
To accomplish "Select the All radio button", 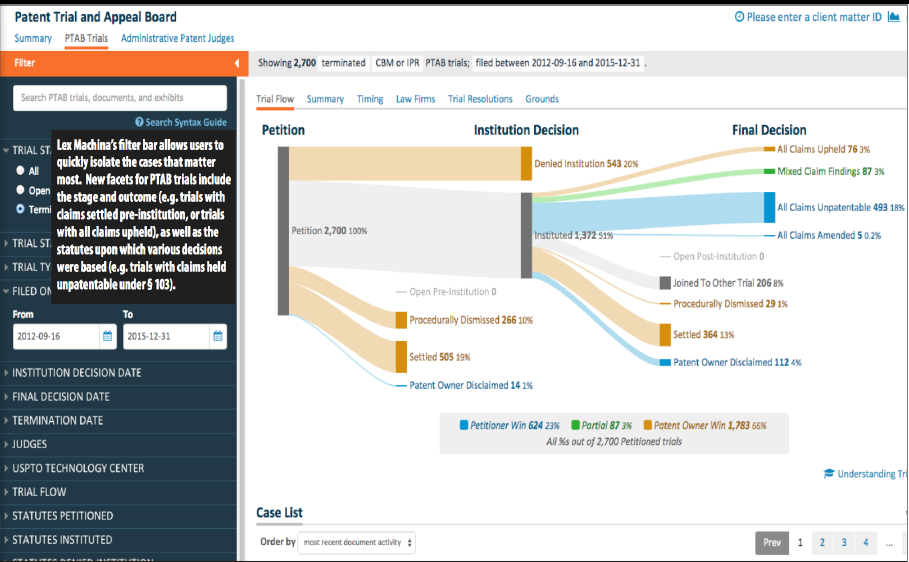I will [20, 171].
